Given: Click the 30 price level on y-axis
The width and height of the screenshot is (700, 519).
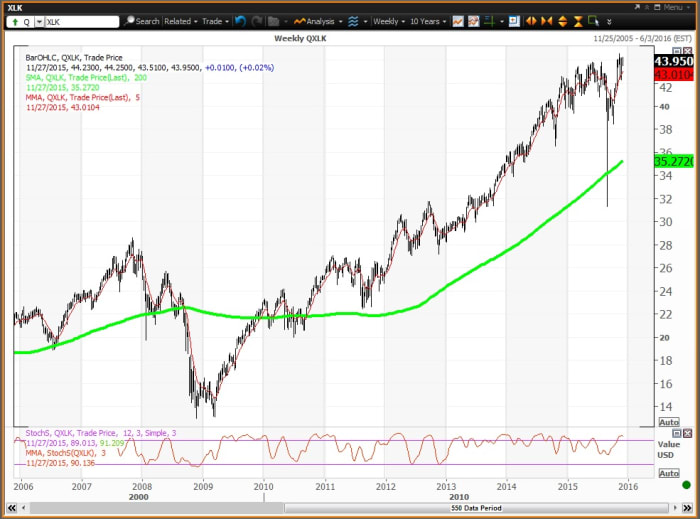Looking at the screenshot, I should [x=665, y=222].
